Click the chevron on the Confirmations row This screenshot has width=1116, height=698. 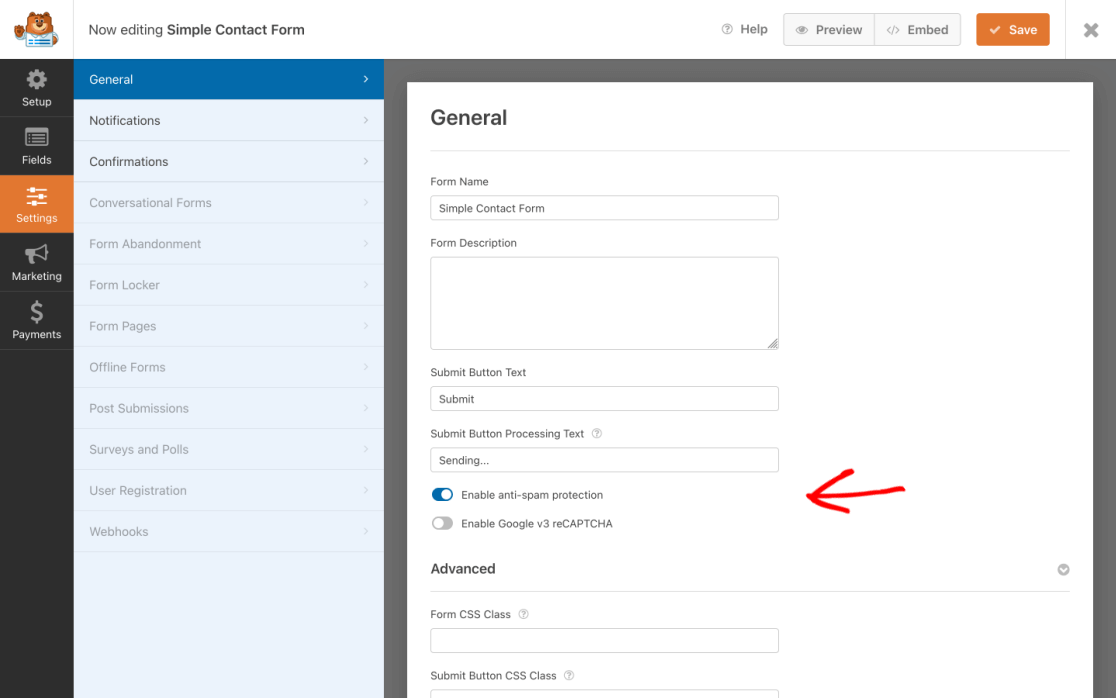tap(366, 162)
